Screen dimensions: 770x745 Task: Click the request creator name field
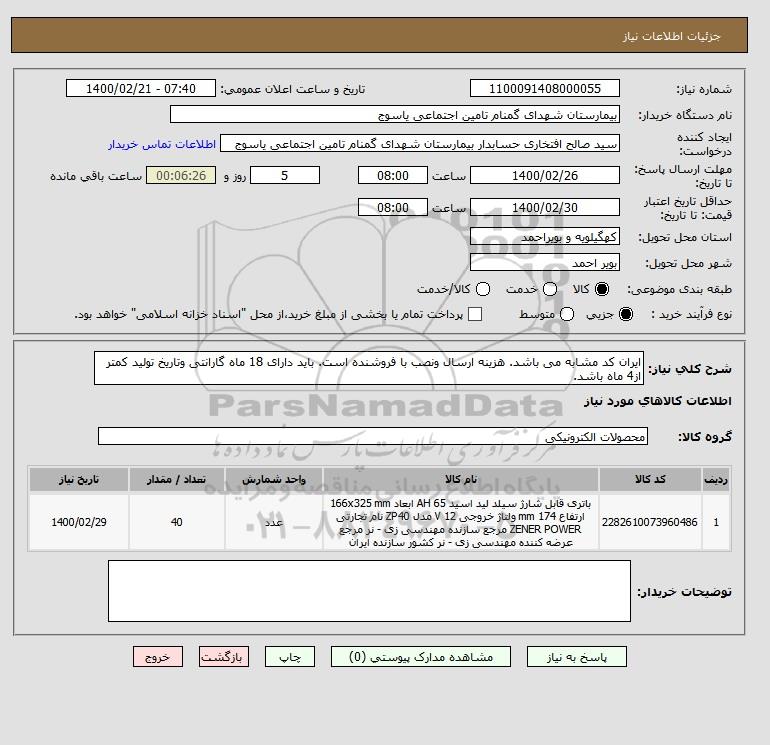[420, 144]
